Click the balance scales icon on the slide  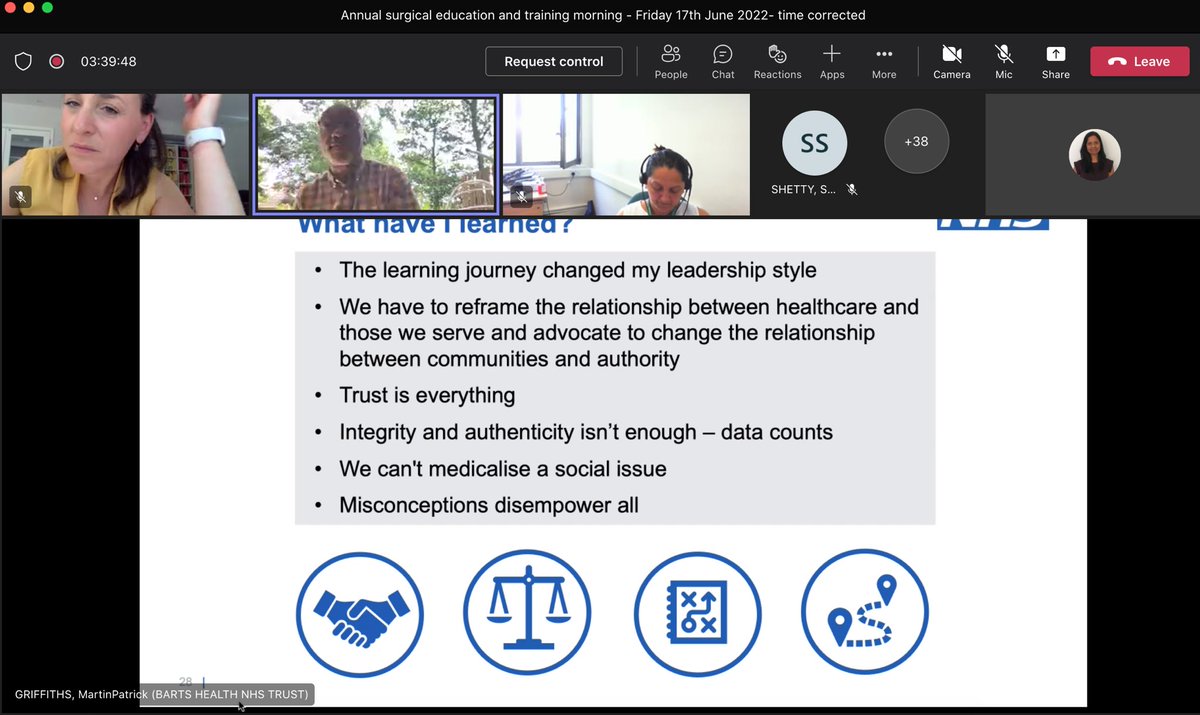pos(527,612)
